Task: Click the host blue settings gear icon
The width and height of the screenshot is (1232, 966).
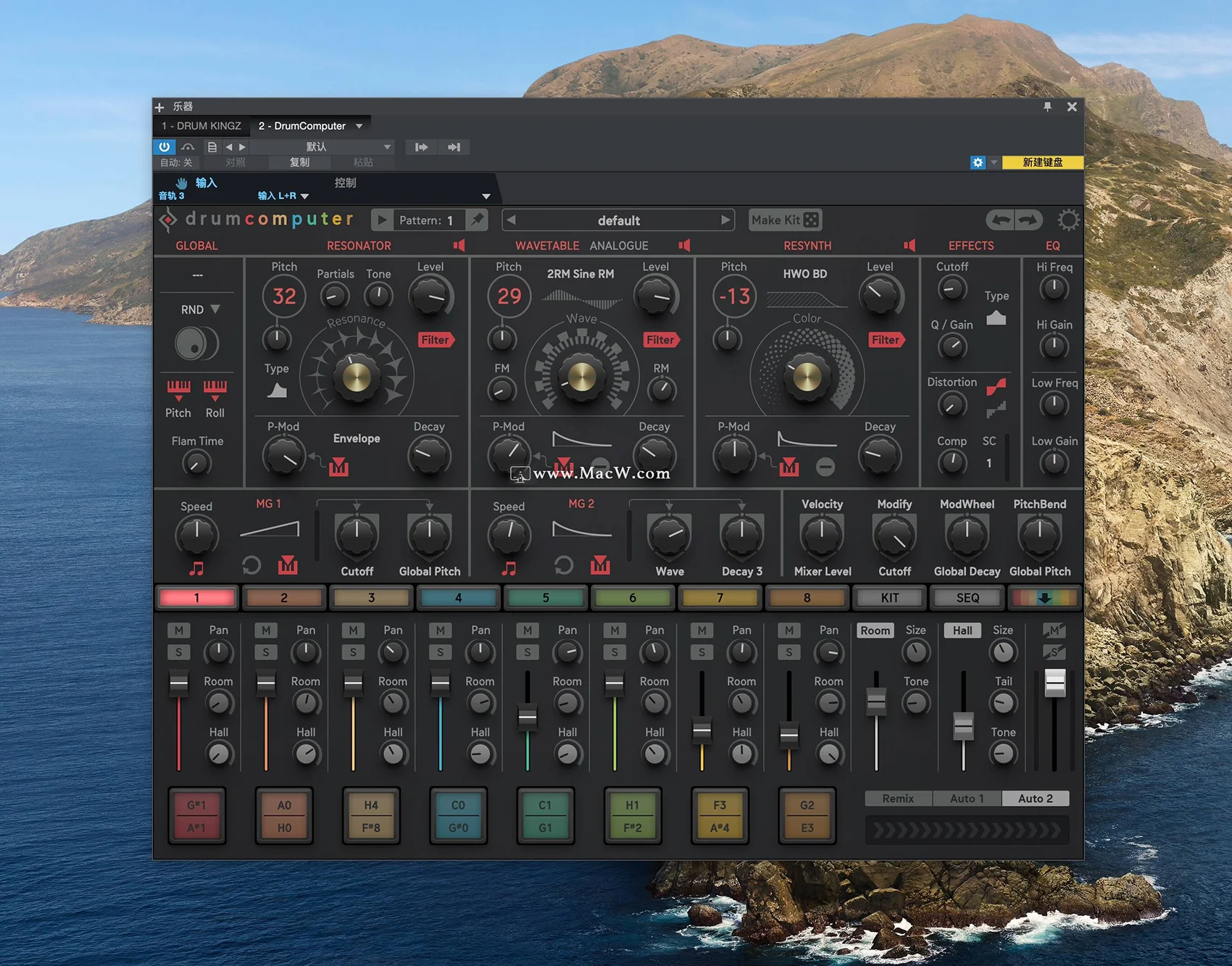Action: [978, 162]
